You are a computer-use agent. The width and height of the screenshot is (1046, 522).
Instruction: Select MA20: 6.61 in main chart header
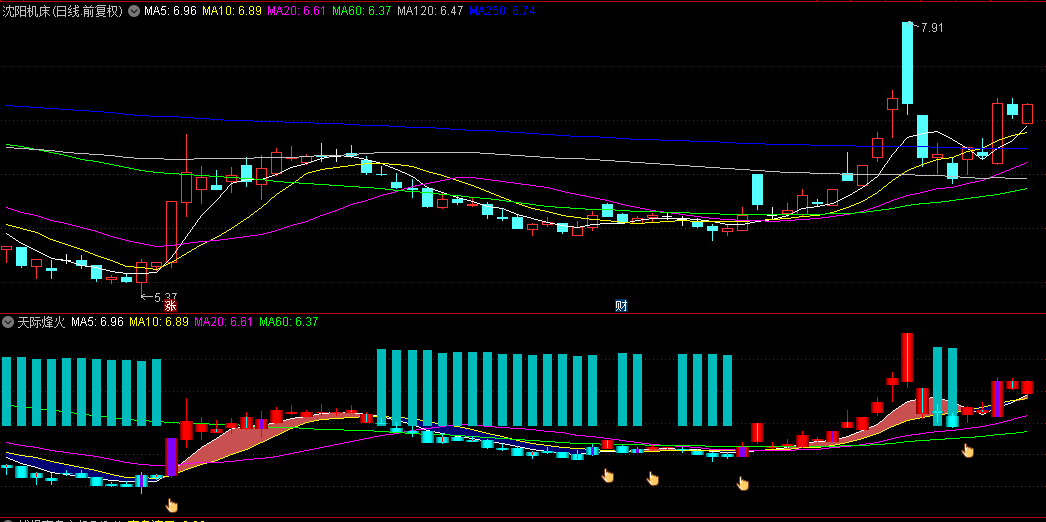pyautogui.click(x=296, y=11)
